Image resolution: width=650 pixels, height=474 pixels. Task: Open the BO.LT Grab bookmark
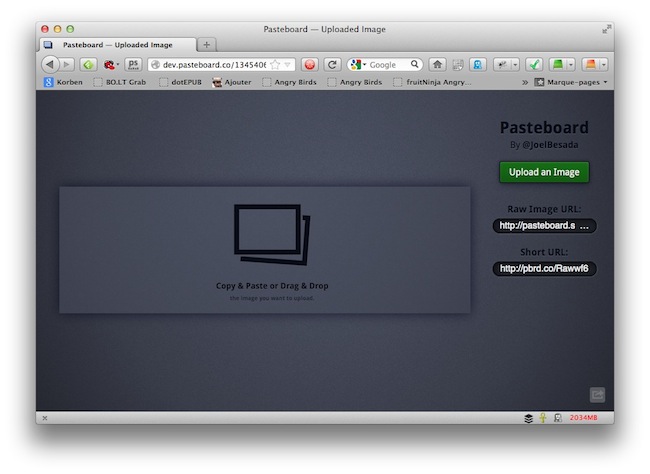[x=120, y=82]
